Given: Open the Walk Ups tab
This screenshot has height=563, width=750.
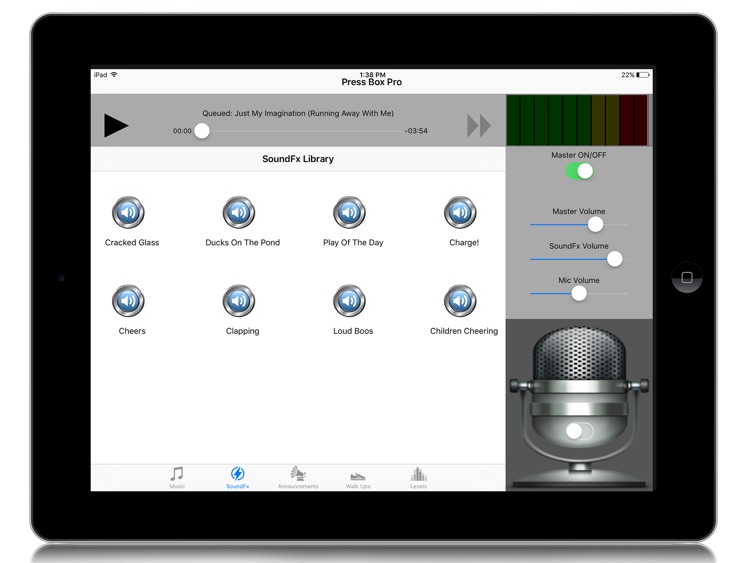Looking at the screenshot, I should [358, 477].
